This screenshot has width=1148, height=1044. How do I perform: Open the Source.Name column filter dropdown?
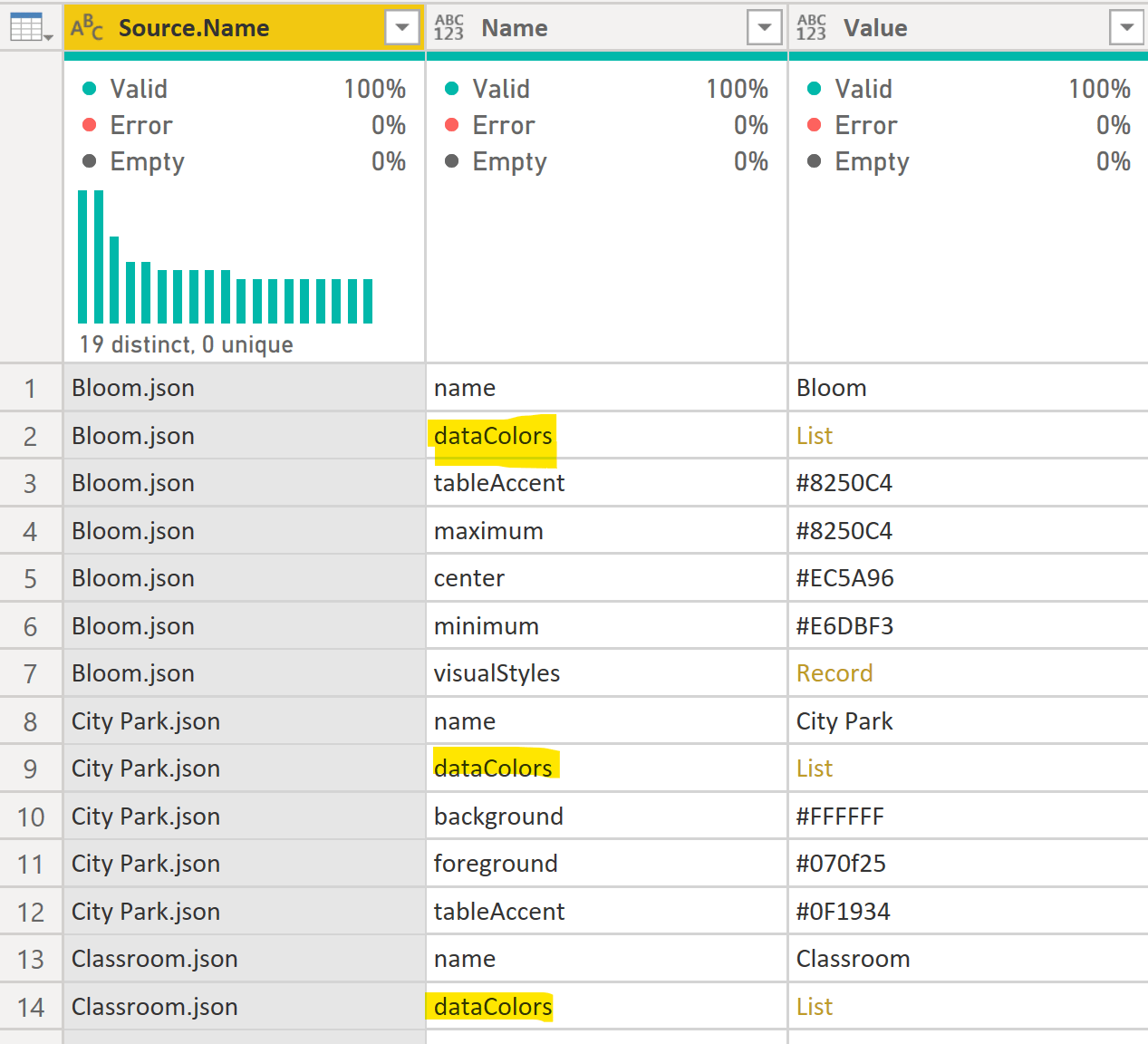click(401, 28)
